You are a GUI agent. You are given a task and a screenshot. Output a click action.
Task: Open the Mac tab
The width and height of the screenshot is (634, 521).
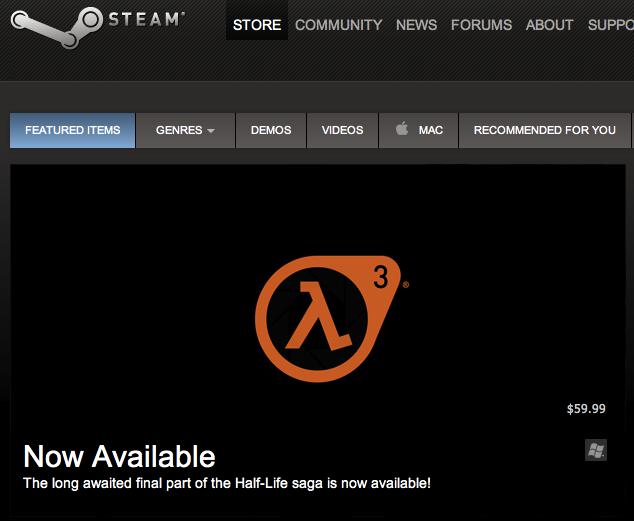[418, 130]
